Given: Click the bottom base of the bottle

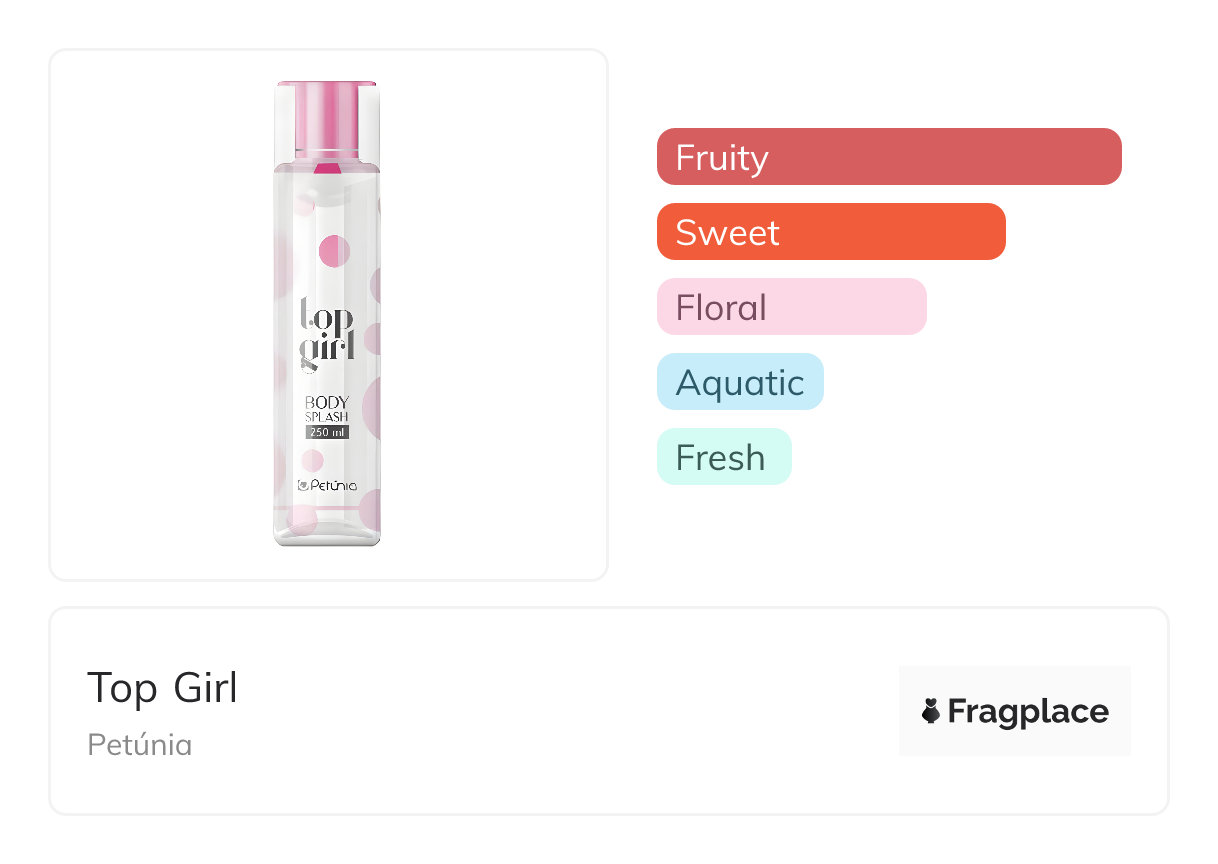Looking at the screenshot, I should [327, 535].
